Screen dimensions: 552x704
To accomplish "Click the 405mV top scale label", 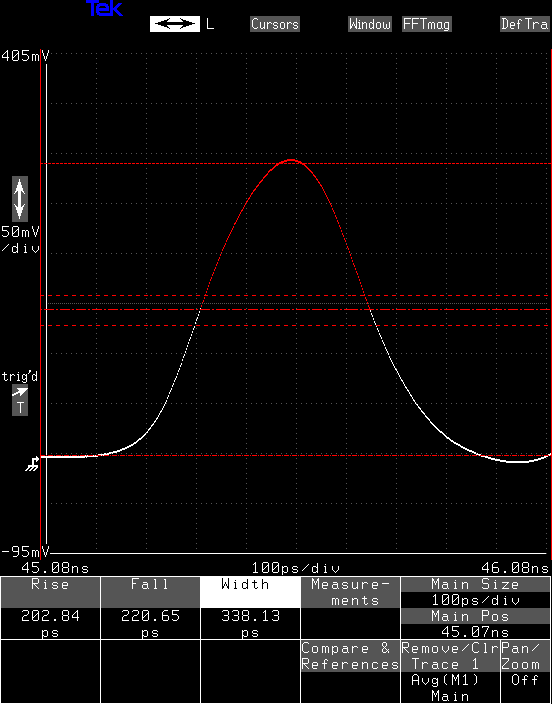I will coord(25,56).
